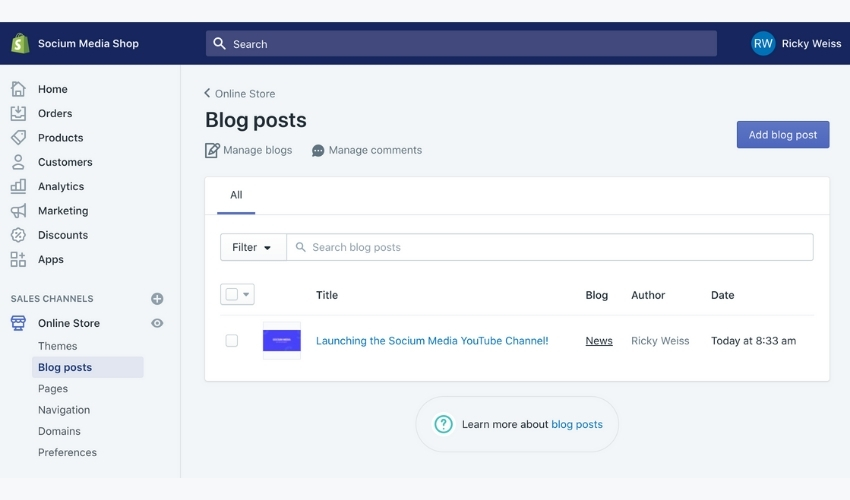The image size is (850, 500).
Task: Click the Manage comments speech bubble icon
Action: [x=318, y=151]
